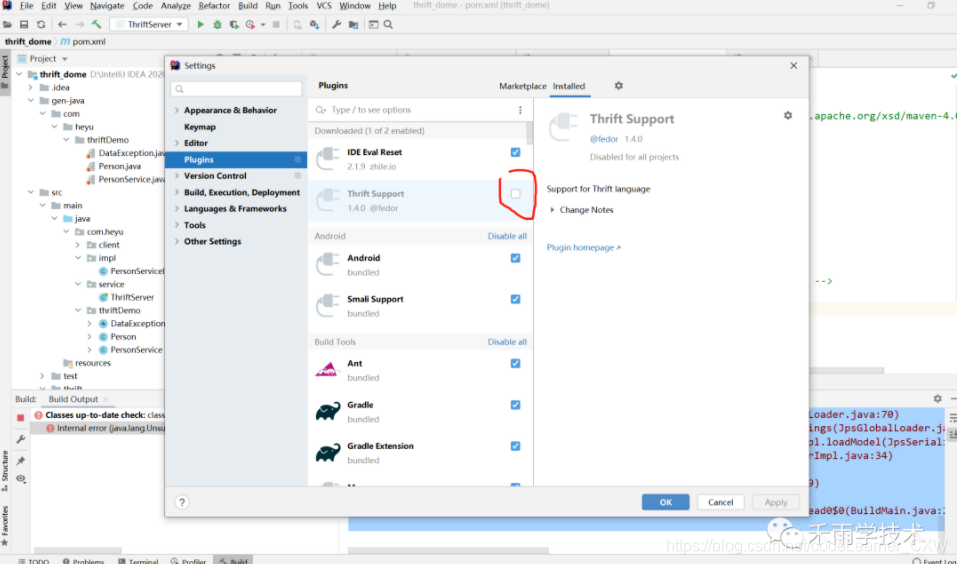
Task: Click the Apply button
Action: [x=776, y=502]
